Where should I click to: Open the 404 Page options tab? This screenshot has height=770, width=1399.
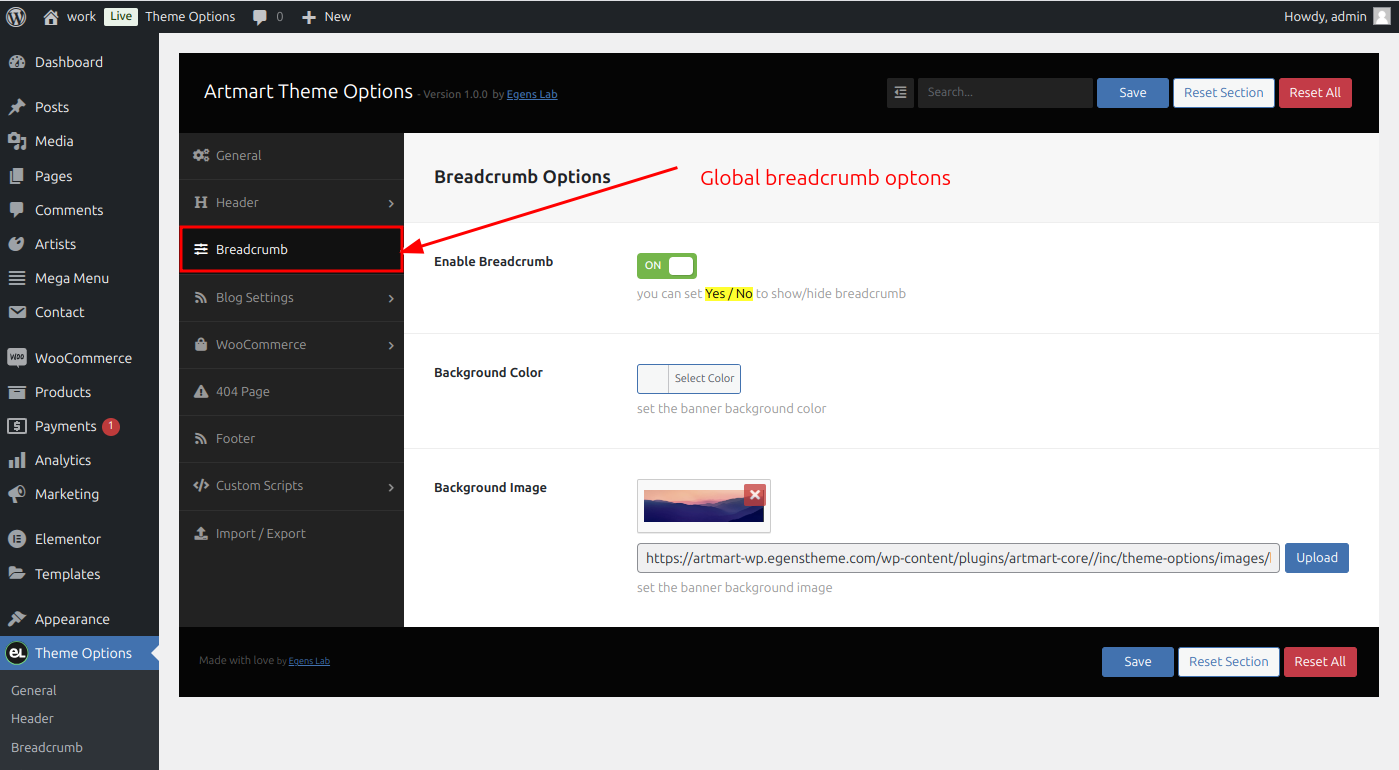[x=292, y=392]
